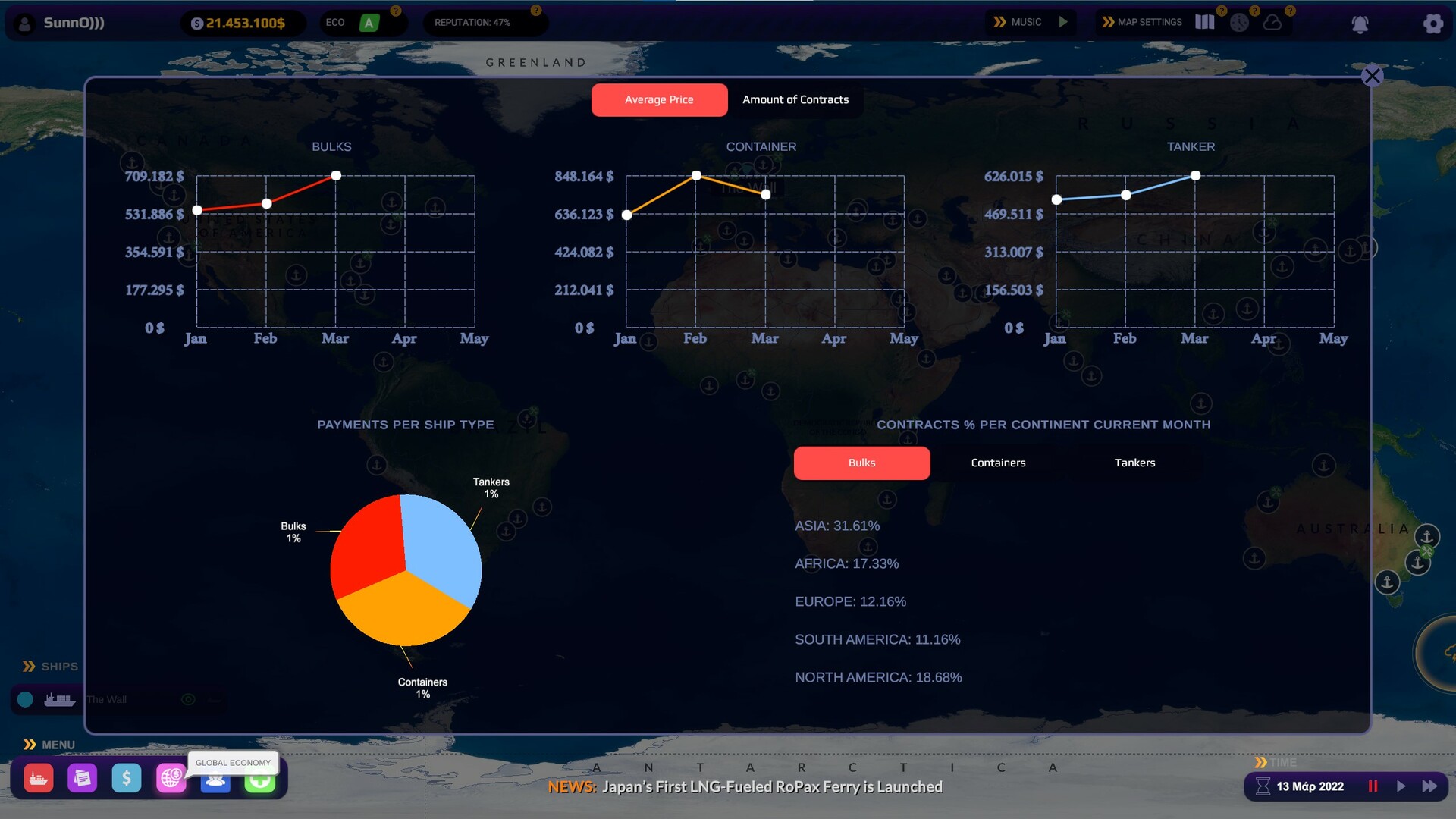Expand the MAP SETTINGS chevrons
Screen dimensions: 1456x819
click(1109, 22)
